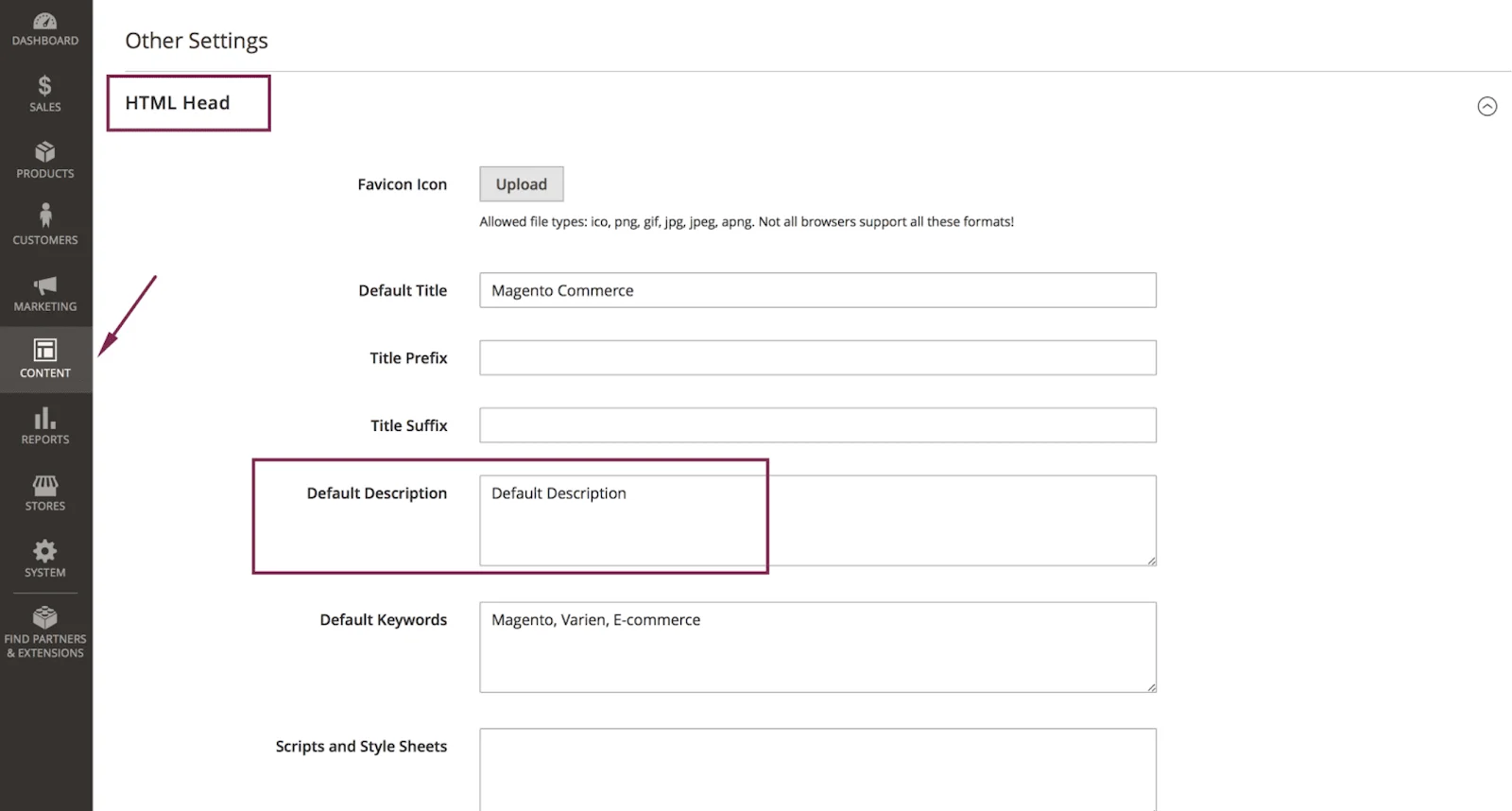Image resolution: width=1512 pixels, height=811 pixels.
Task: Click inside the Default Description textarea
Action: pyautogui.click(x=816, y=520)
